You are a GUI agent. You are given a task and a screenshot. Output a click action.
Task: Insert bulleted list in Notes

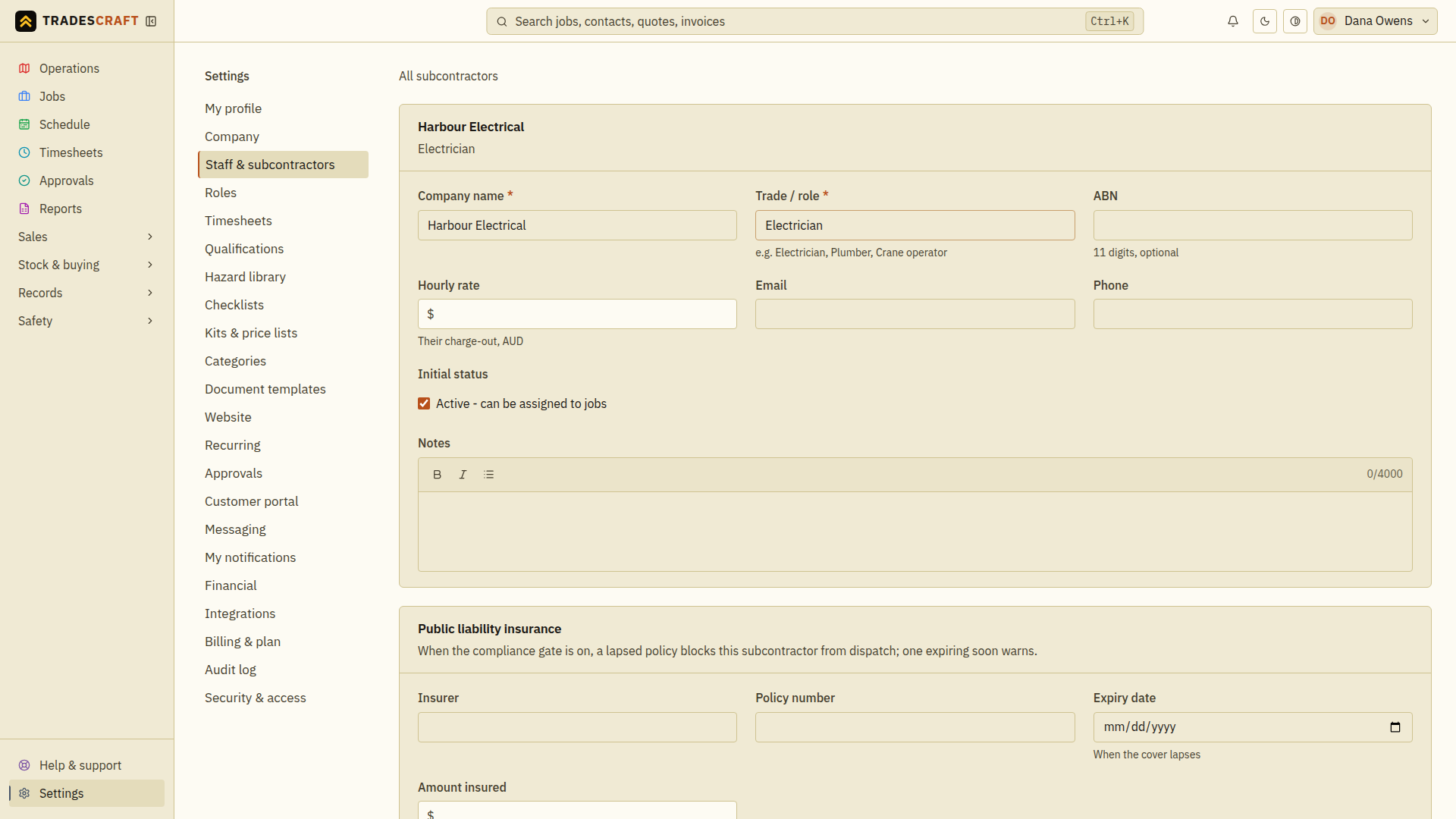pyautogui.click(x=489, y=475)
